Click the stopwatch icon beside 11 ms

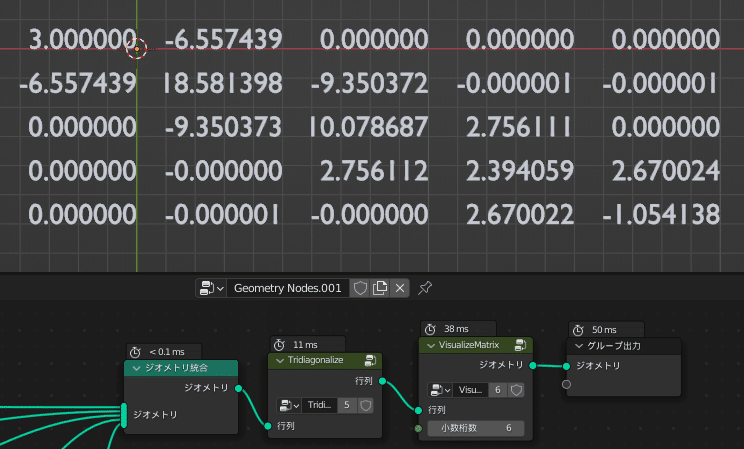click(279, 345)
